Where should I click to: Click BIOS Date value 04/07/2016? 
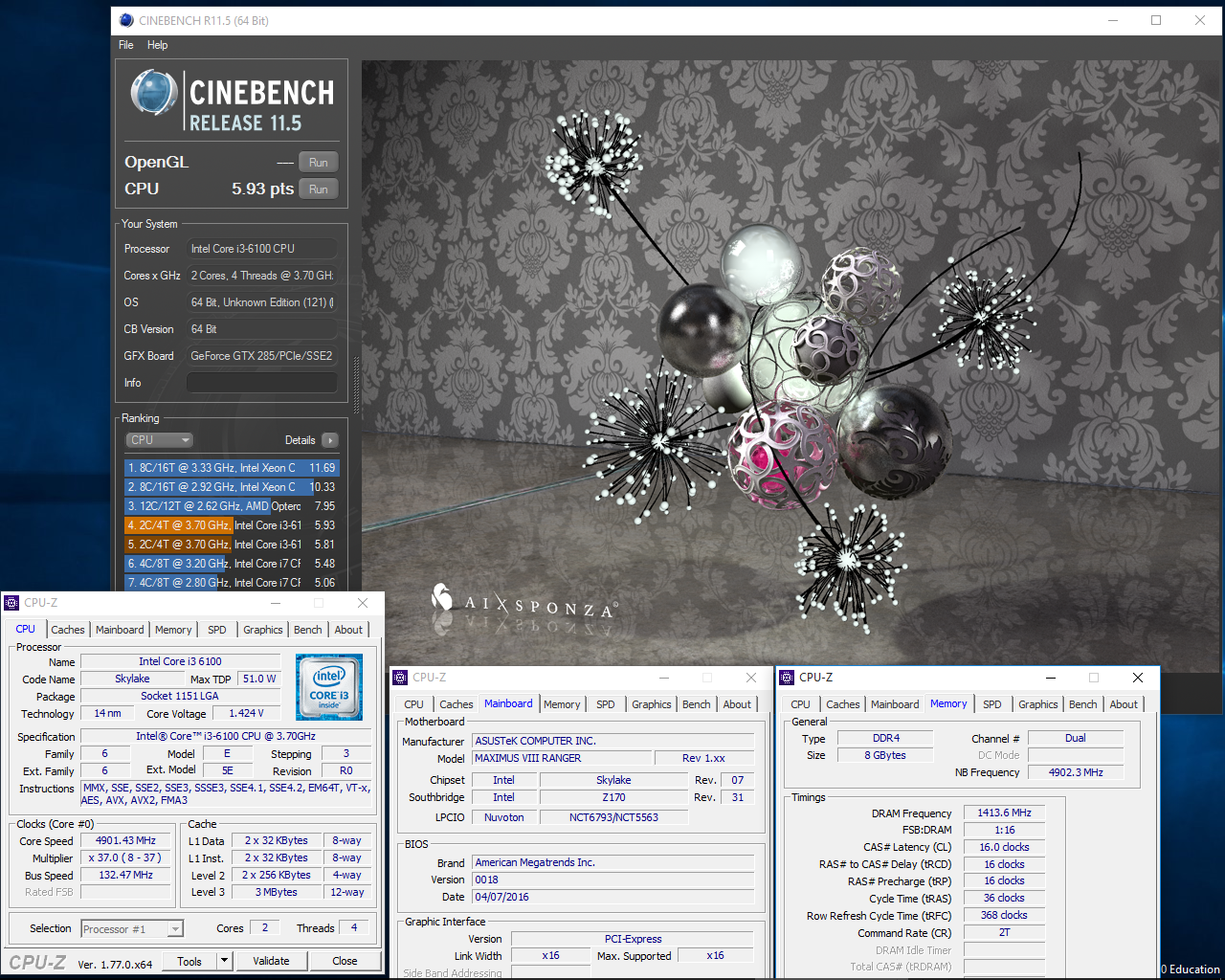tap(613, 897)
